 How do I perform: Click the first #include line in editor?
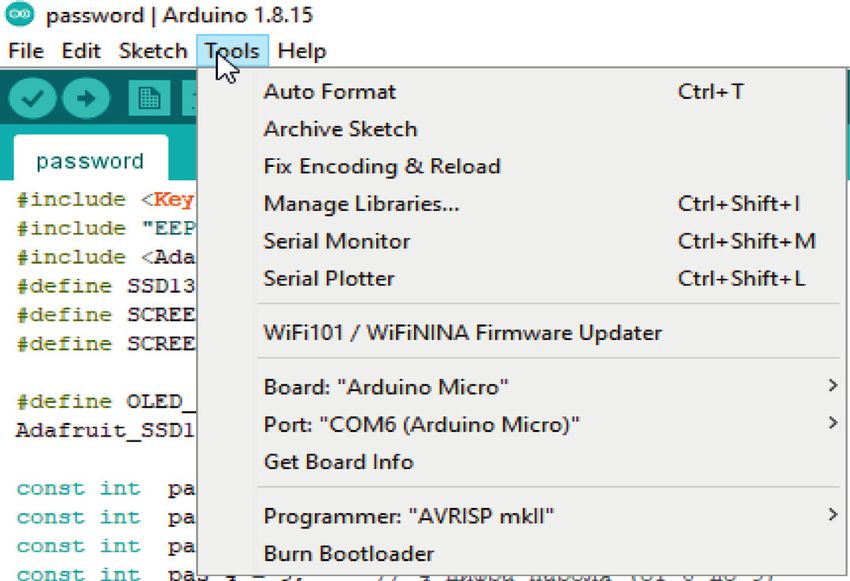coord(105,199)
